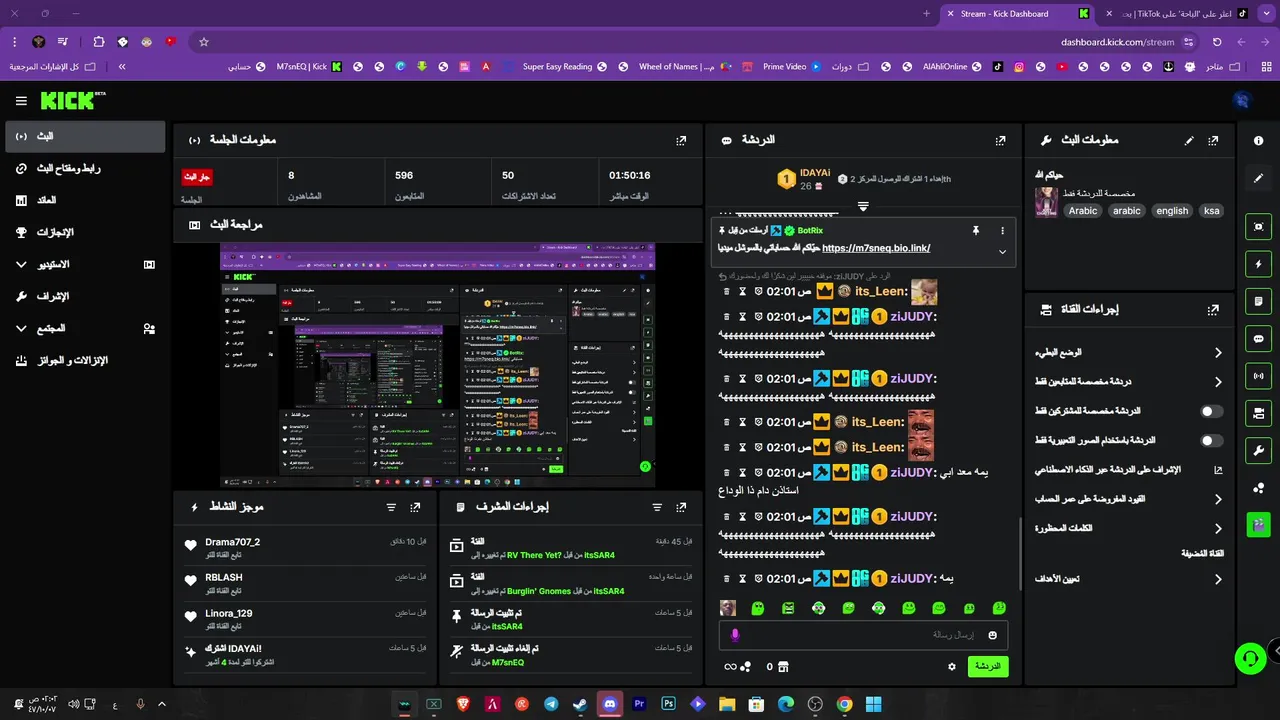Click the Arabic tag in stream info
This screenshot has width=1280, height=720.
[1082, 211]
